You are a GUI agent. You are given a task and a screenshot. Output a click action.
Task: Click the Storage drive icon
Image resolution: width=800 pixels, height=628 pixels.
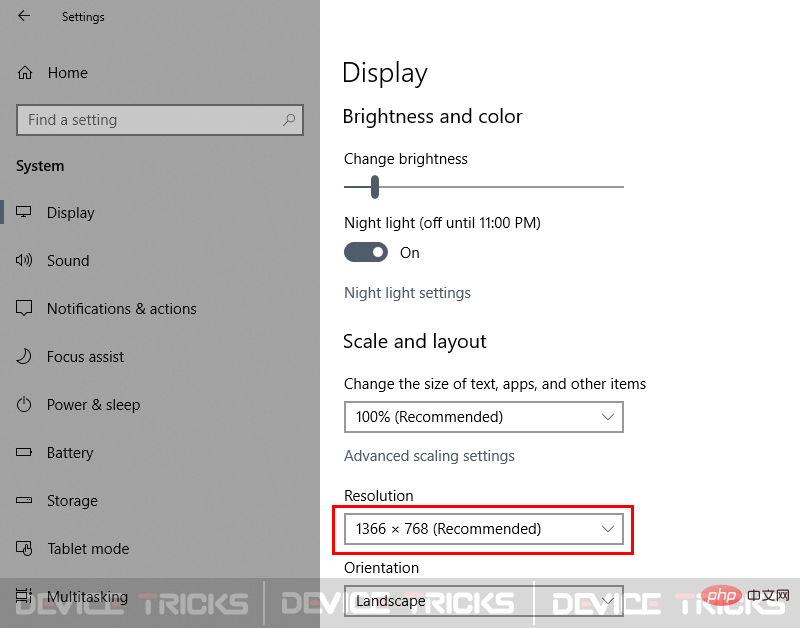point(23,500)
